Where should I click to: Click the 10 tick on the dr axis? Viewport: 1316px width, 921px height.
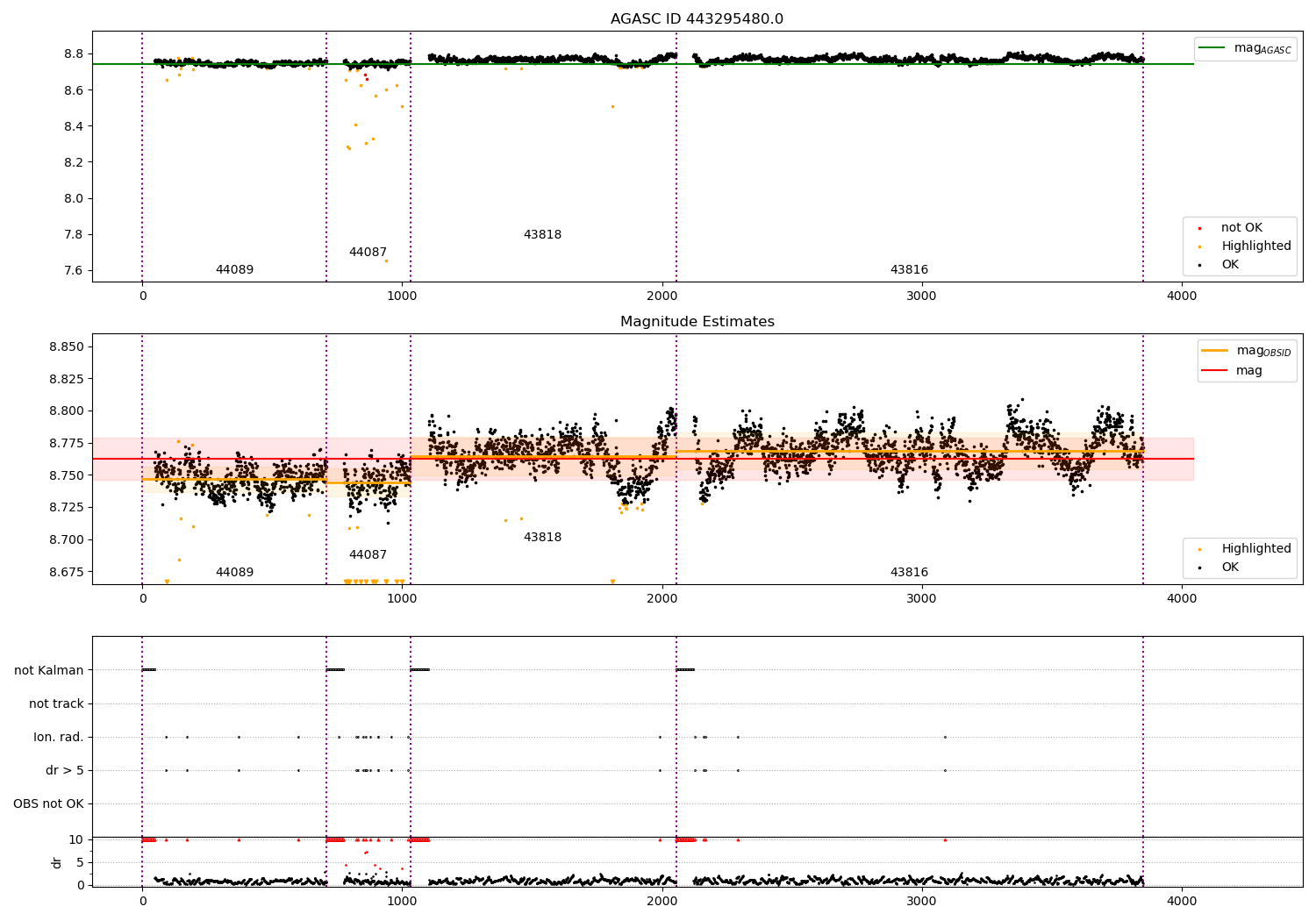pos(76,840)
